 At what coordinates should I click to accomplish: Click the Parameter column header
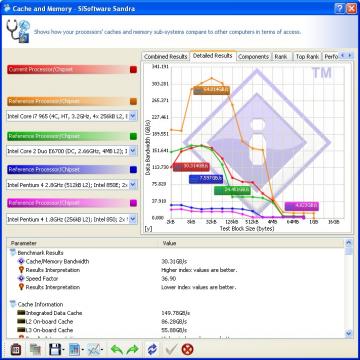[83, 243]
